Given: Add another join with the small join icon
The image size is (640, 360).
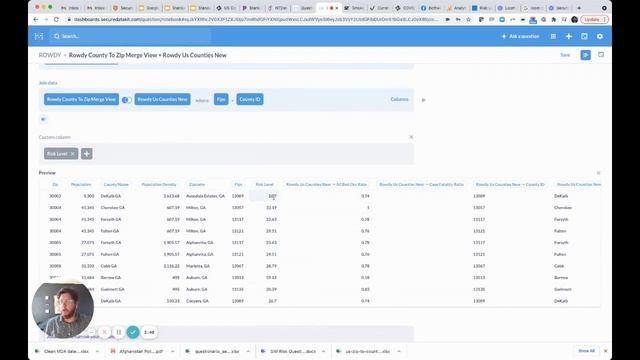Looking at the screenshot, I should pos(43,119).
